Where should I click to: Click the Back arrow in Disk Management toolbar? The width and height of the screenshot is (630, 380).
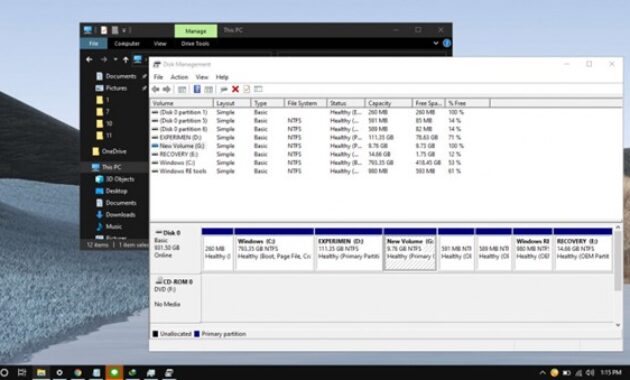pyautogui.click(x=156, y=89)
